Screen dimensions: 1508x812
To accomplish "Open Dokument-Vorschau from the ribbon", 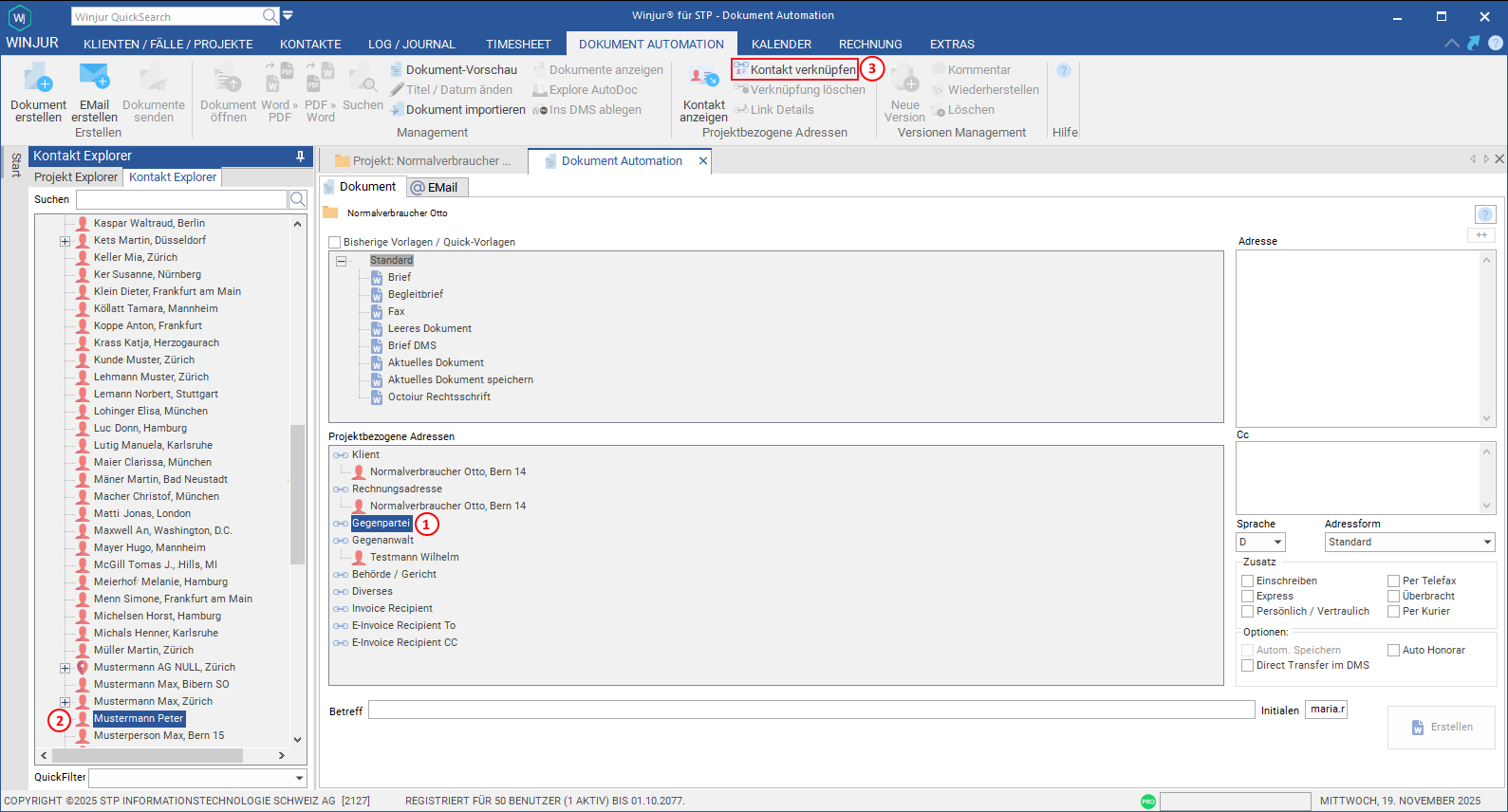I will (454, 69).
